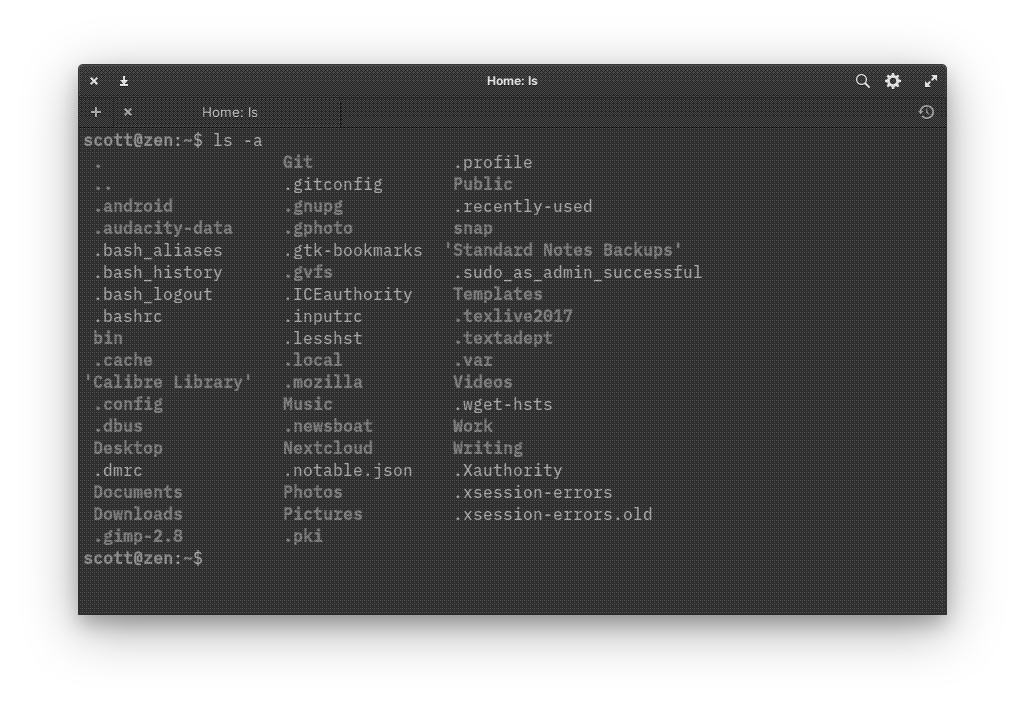Click the '.recently-used' entry

pos(523,206)
